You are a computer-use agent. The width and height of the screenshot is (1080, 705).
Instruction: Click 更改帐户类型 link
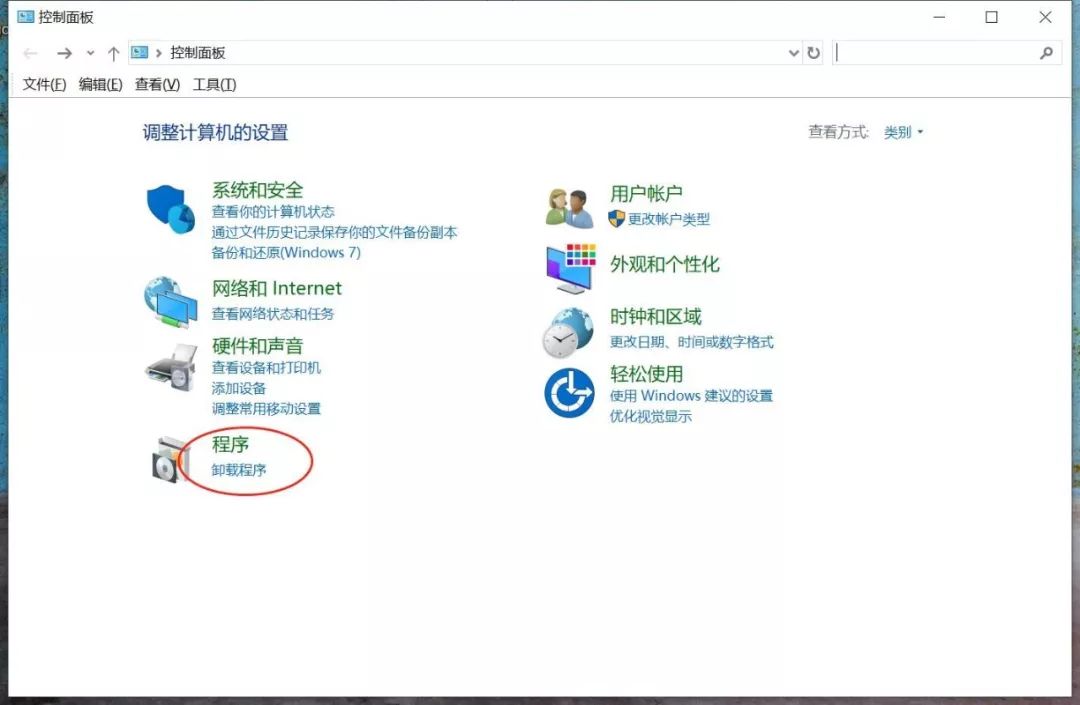point(668,219)
